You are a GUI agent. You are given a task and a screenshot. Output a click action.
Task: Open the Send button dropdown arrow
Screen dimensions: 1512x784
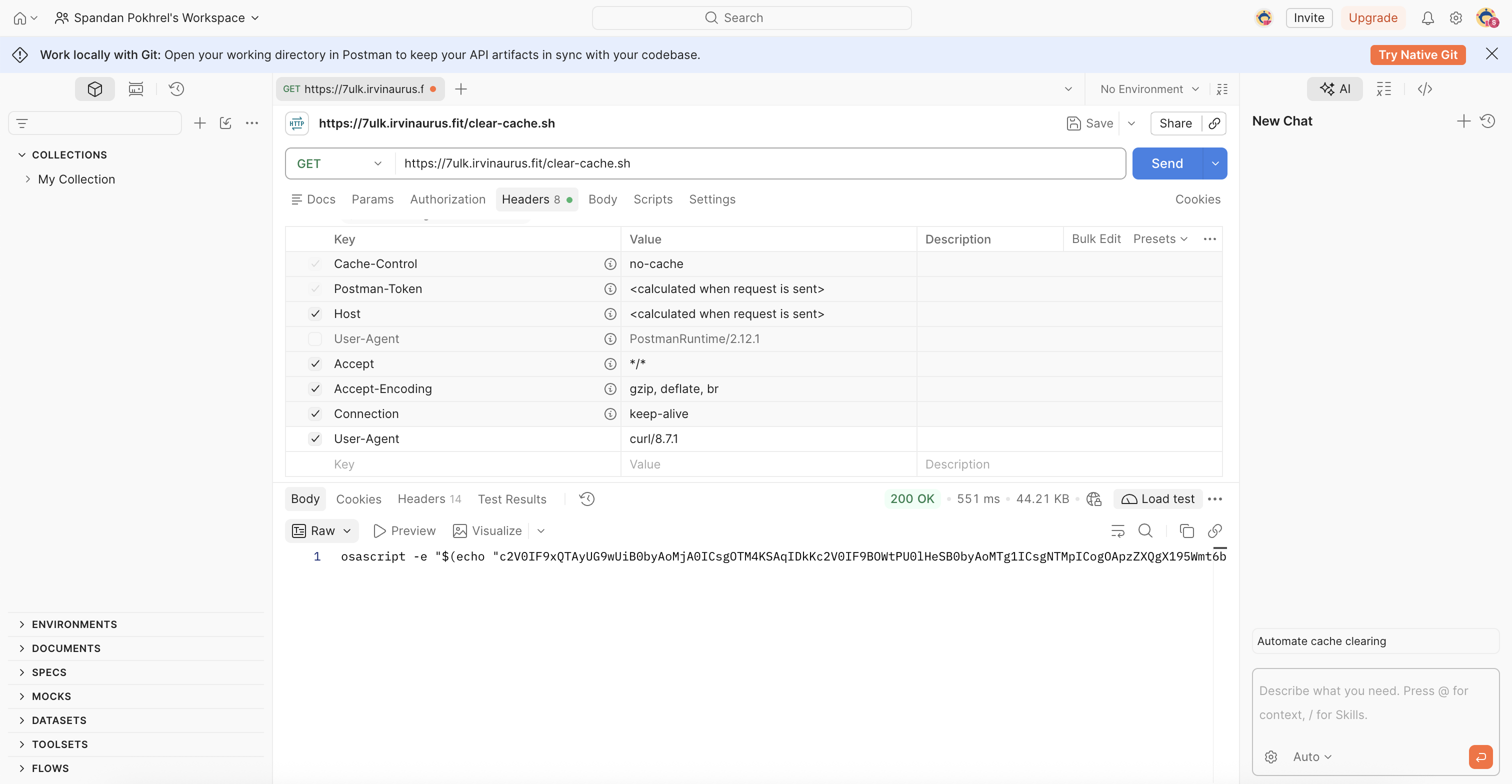[x=1215, y=163]
